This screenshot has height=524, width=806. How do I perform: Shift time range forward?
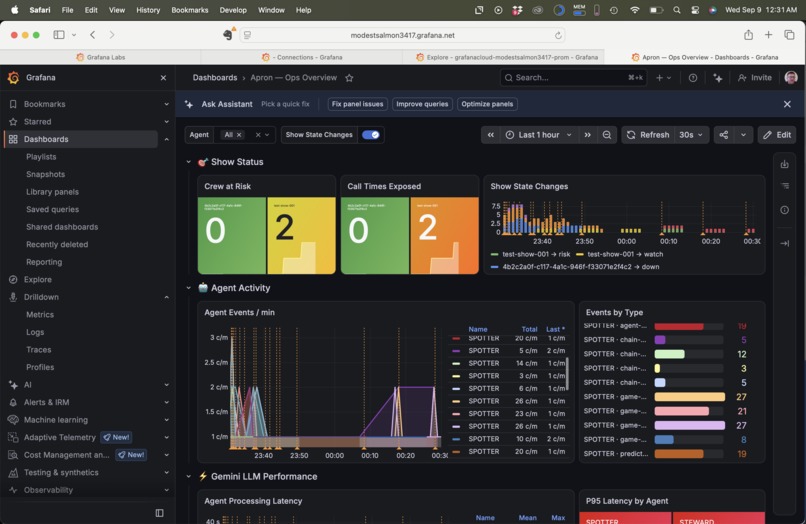coord(587,135)
